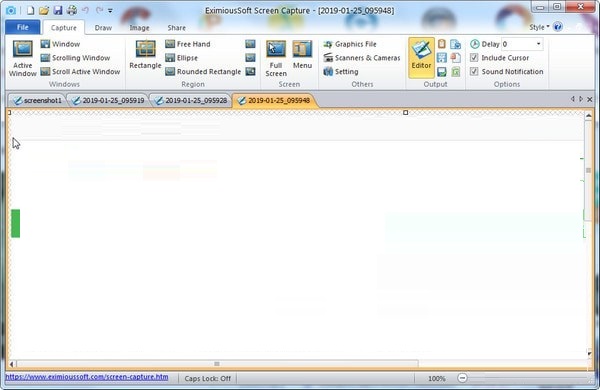
Task: Start a Scrolling Window capture
Action: pyautogui.click(x=75, y=58)
